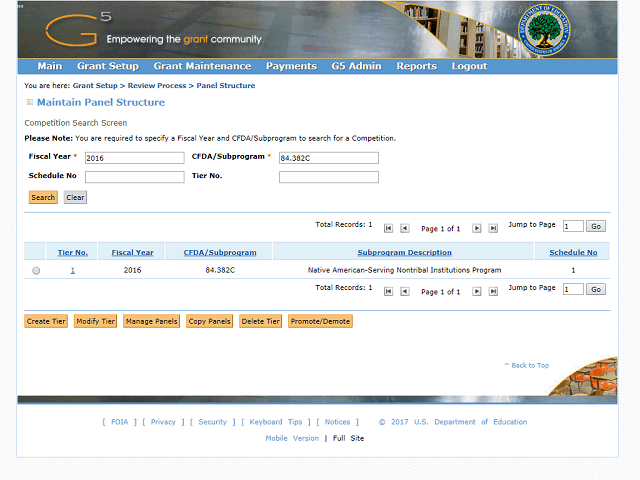Go to first page in top pager

point(388,228)
